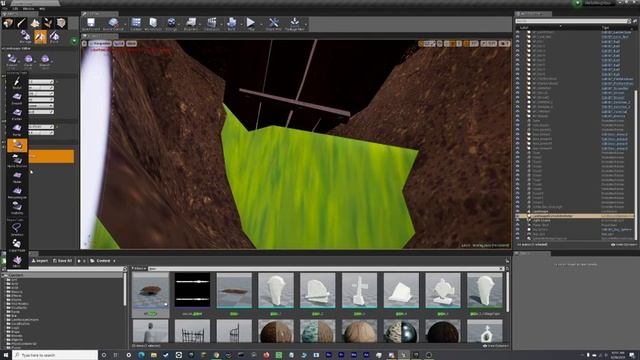Focus the Content Browser search field
This screenshot has height=360, width=640.
[325, 269]
